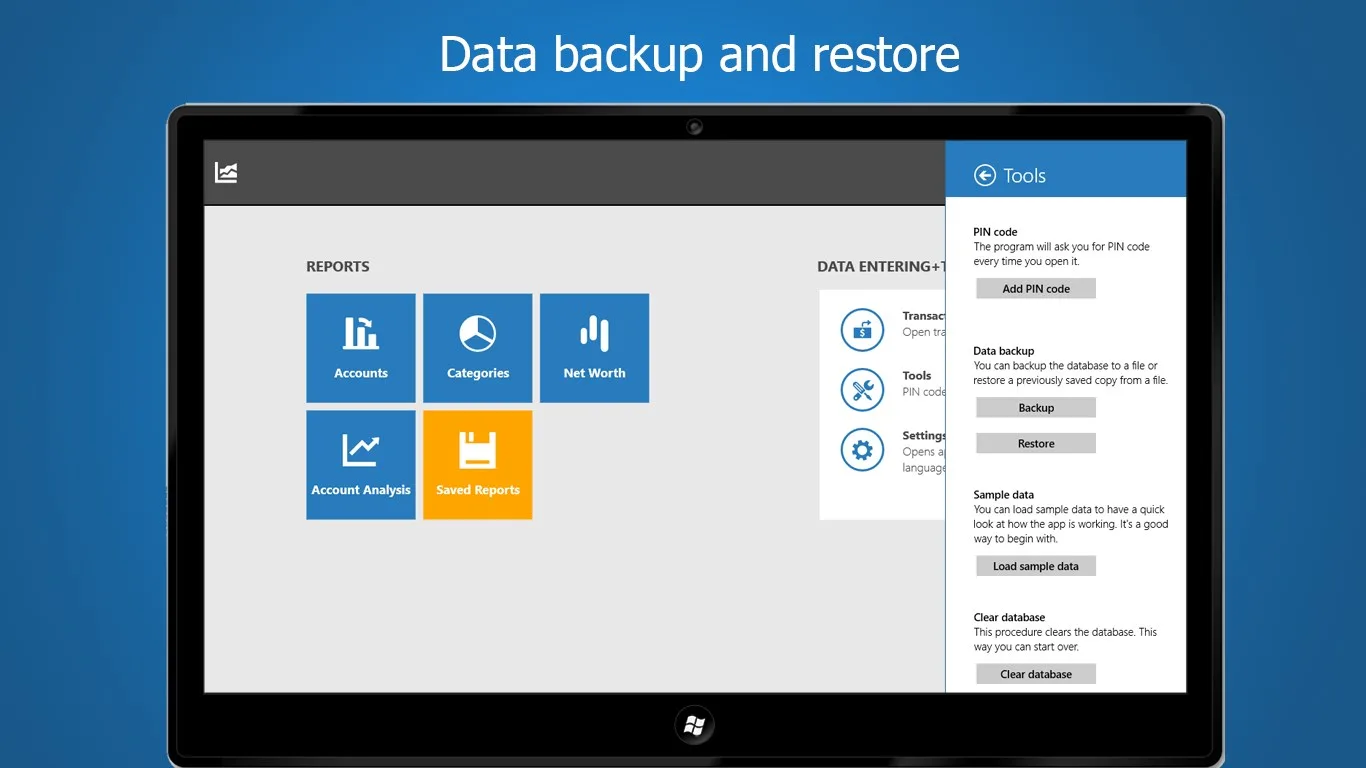
Task: Click the app chart logo in header
Action: click(227, 173)
